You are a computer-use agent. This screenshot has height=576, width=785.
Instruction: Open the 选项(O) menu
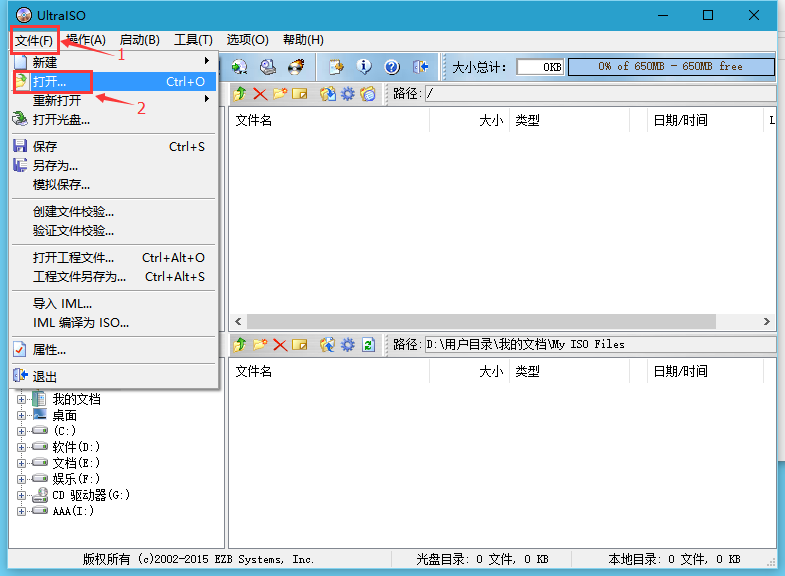tap(247, 40)
